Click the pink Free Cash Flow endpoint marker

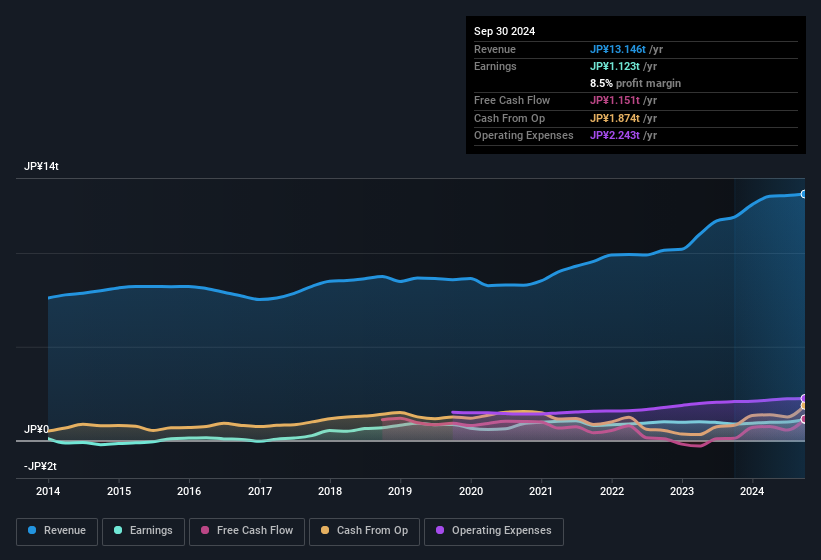click(804, 419)
